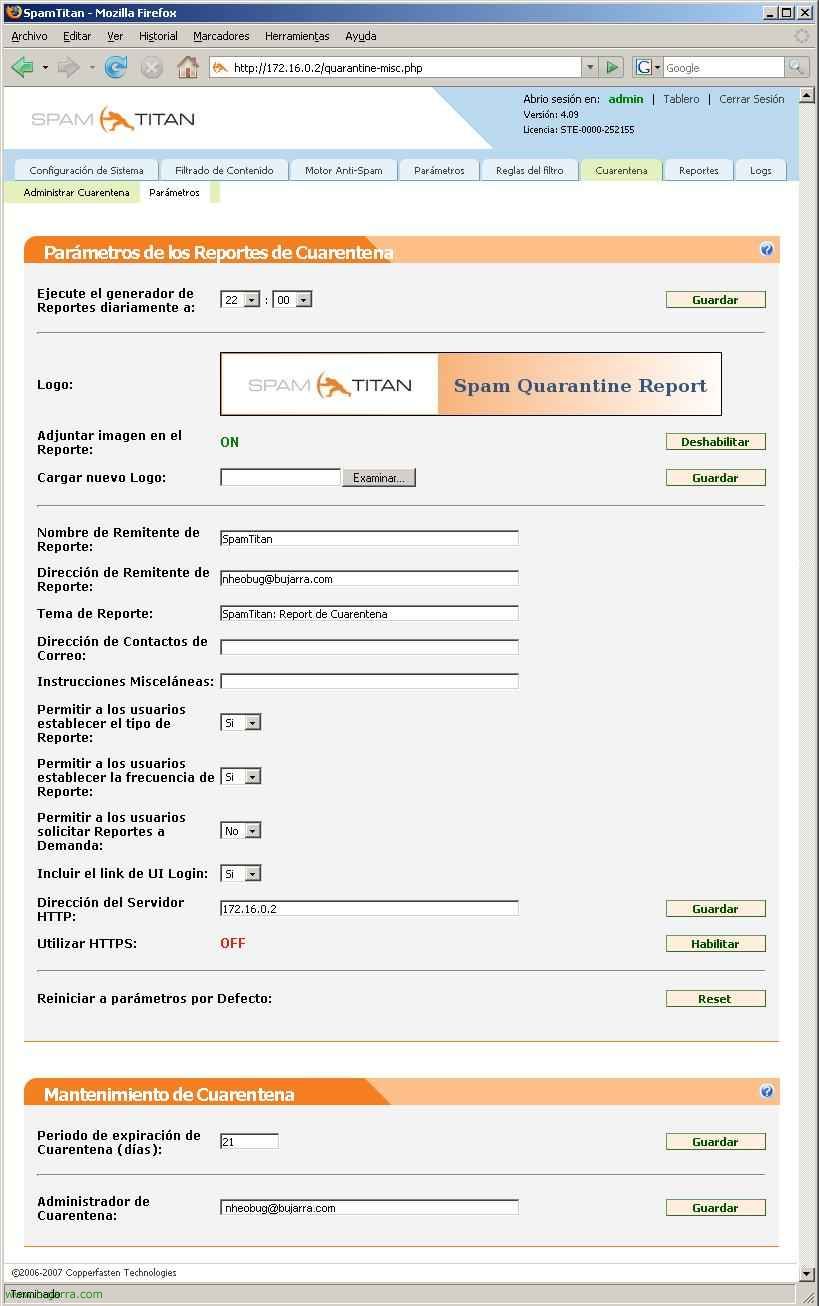Open dropdown for on-demand reports set to No
819x1306 pixels.
coord(240,830)
